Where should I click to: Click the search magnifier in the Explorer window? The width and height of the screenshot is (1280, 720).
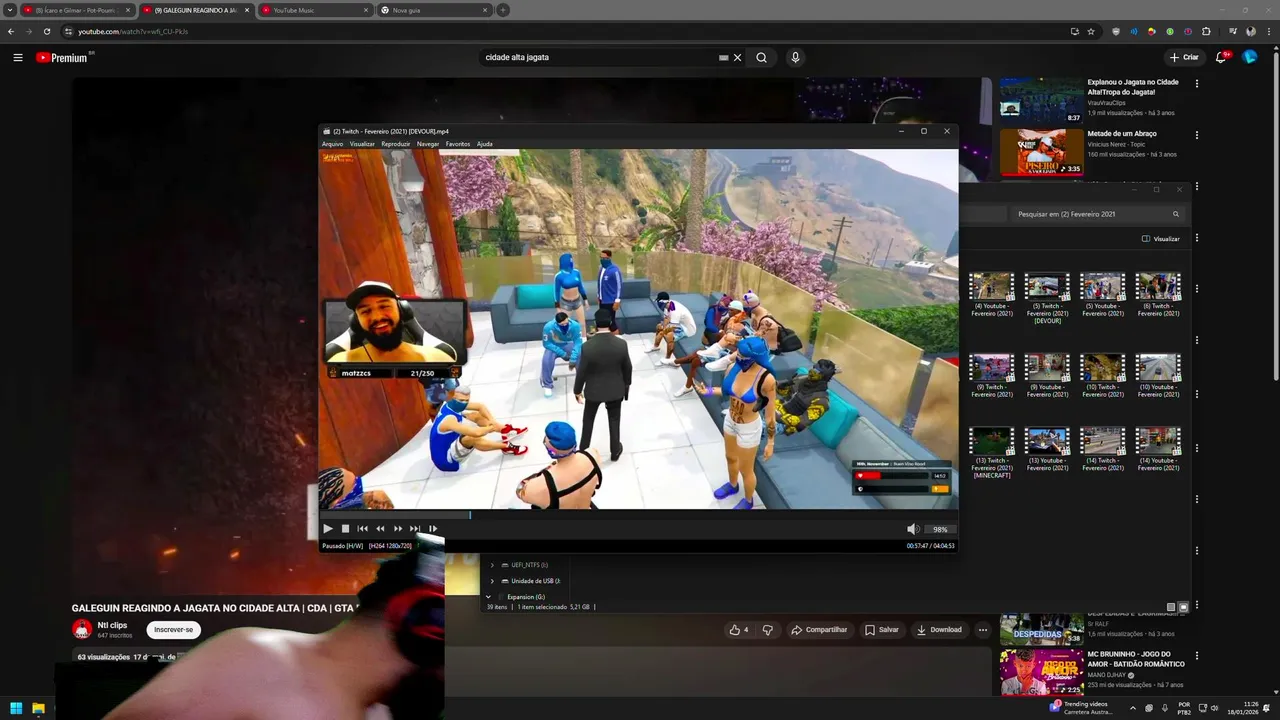[1176, 214]
